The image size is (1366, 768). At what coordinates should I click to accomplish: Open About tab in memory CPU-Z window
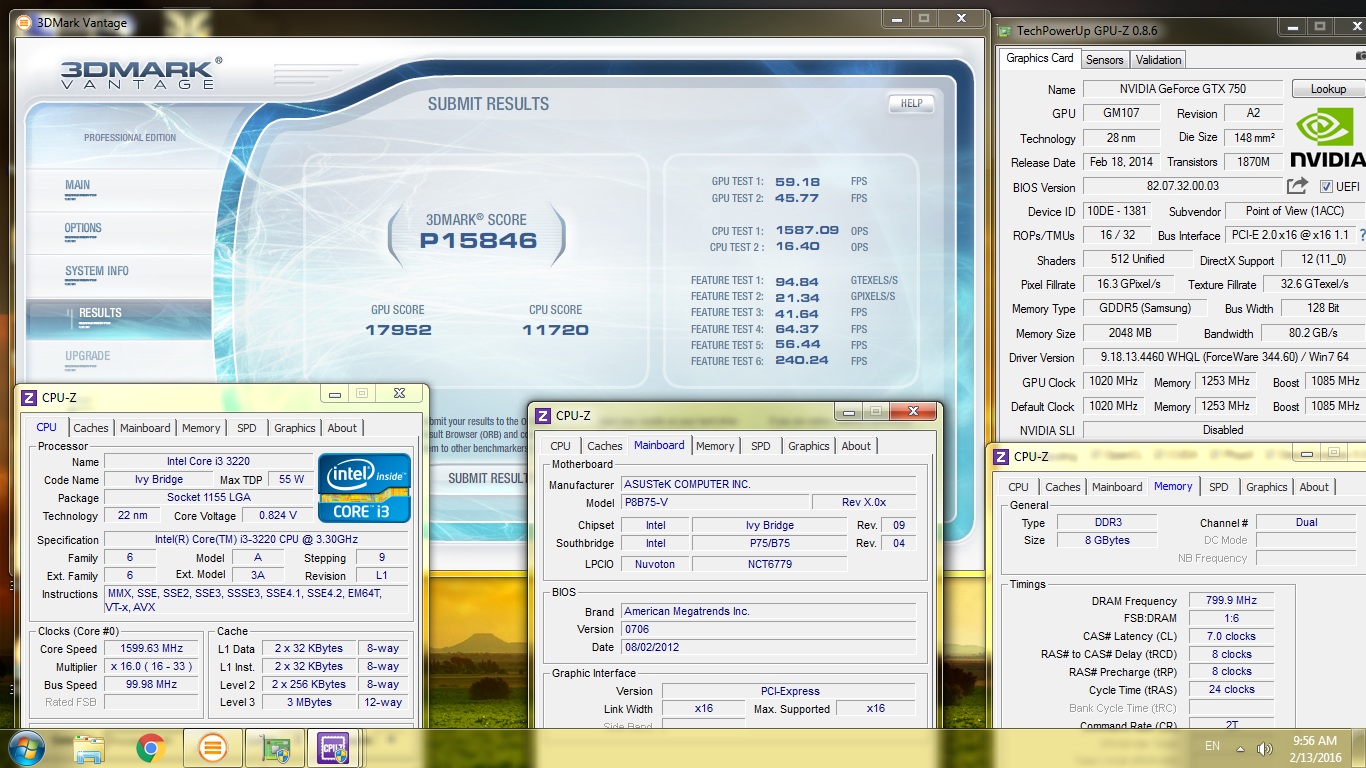click(1314, 487)
